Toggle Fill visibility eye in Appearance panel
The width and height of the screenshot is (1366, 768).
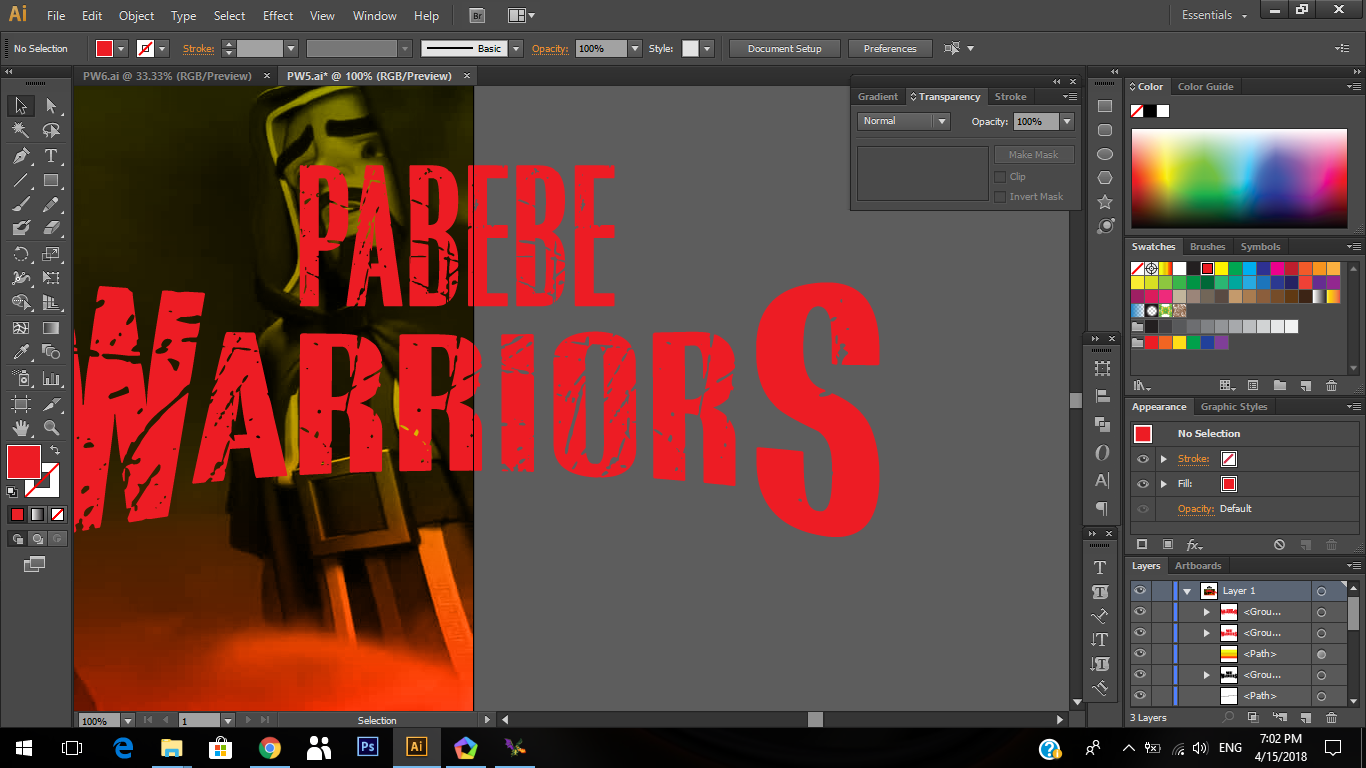coord(1143,484)
